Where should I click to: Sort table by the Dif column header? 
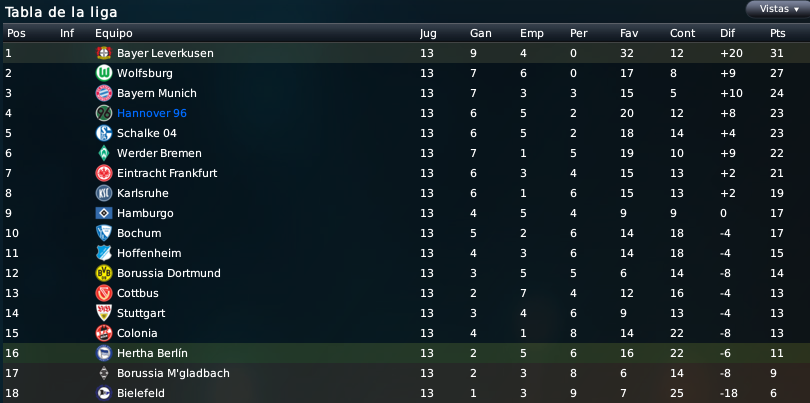tap(727, 34)
